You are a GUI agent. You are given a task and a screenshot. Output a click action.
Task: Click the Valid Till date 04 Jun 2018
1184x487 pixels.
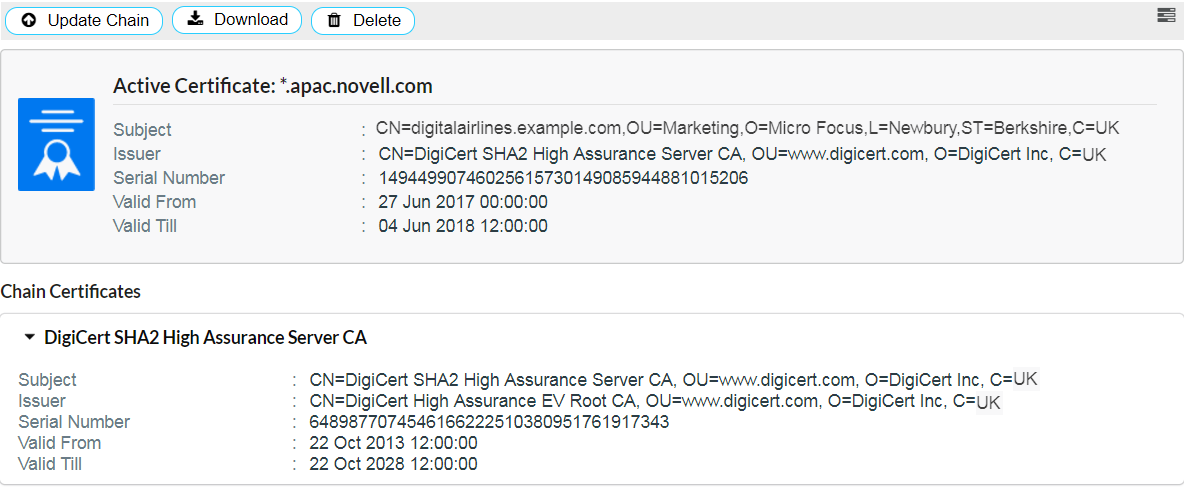pyautogui.click(x=463, y=226)
